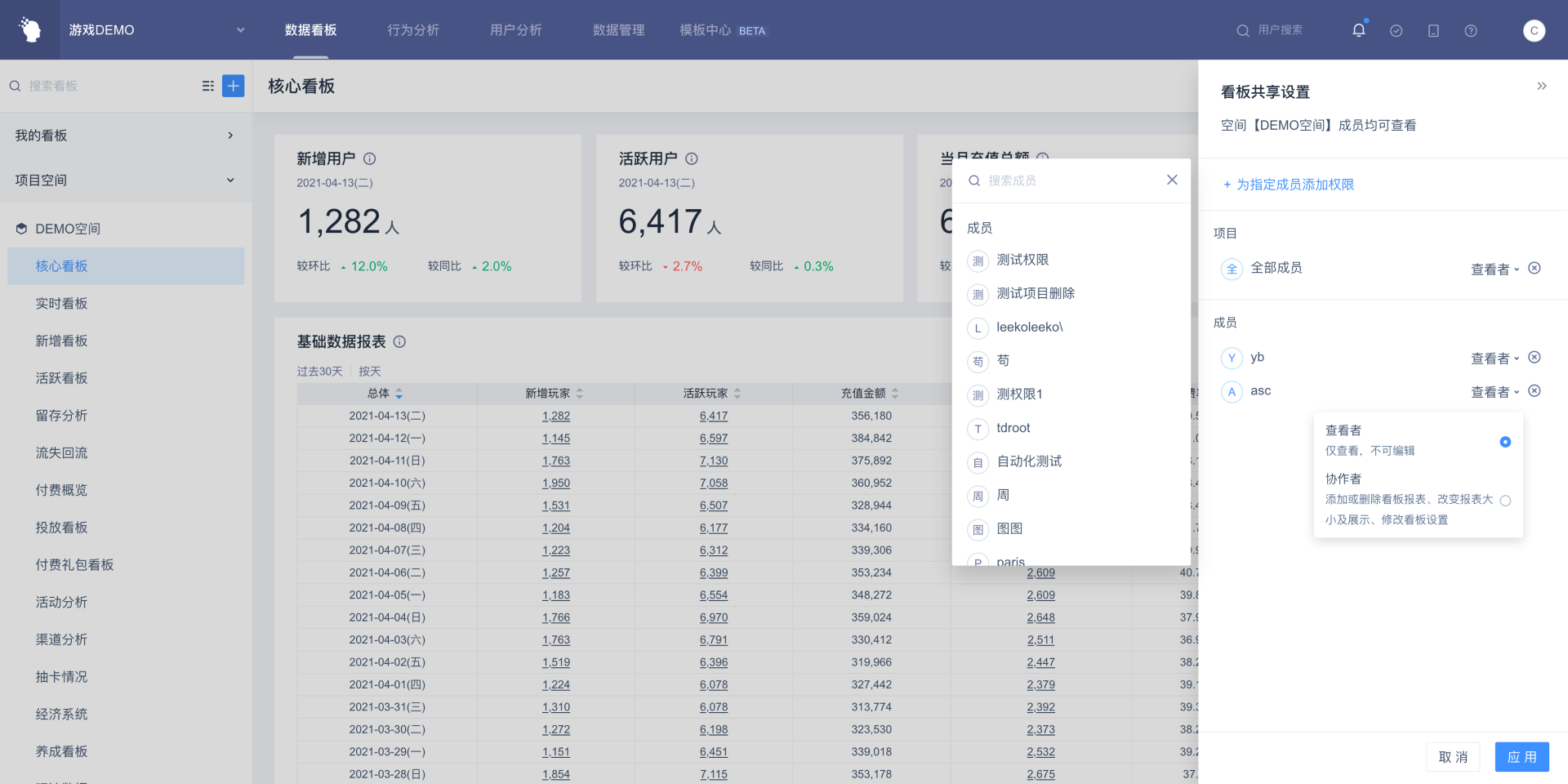Open the 数据管理 tab
Screen dimensions: 1568x784
click(618, 30)
